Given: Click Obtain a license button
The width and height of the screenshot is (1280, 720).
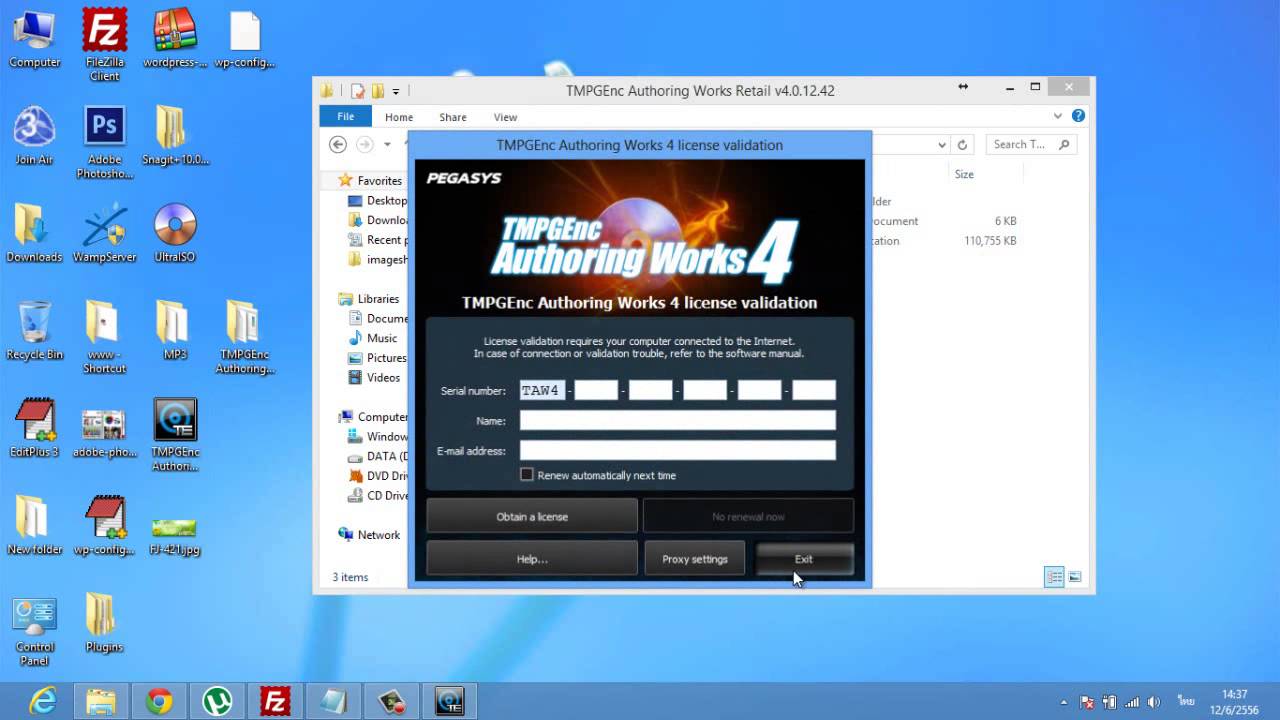Looking at the screenshot, I should click(532, 517).
